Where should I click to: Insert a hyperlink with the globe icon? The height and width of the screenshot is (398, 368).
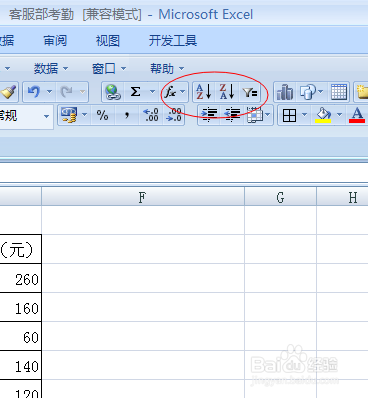pyautogui.click(x=113, y=92)
